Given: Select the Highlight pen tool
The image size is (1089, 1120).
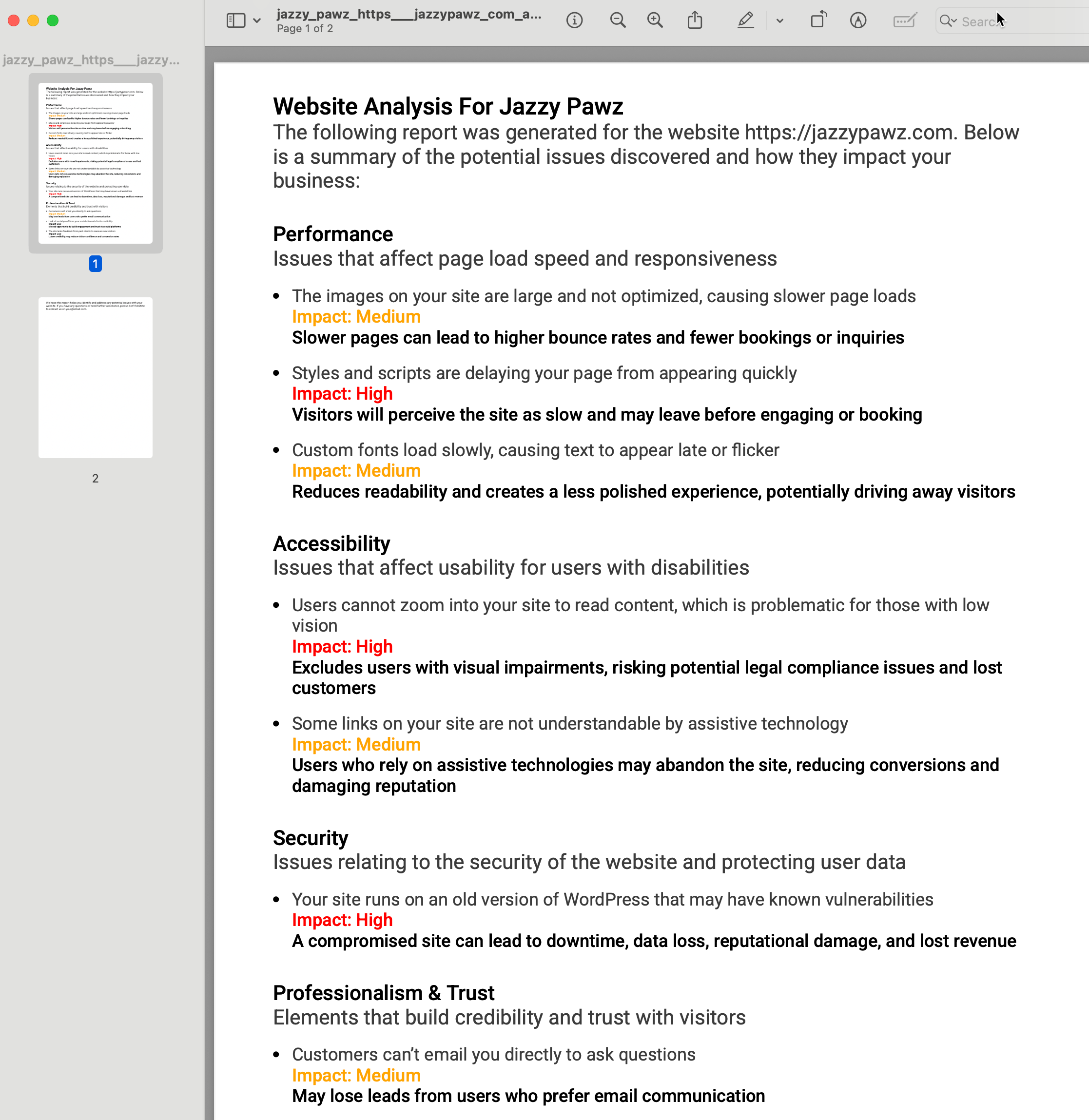Looking at the screenshot, I should (x=745, y=20).
